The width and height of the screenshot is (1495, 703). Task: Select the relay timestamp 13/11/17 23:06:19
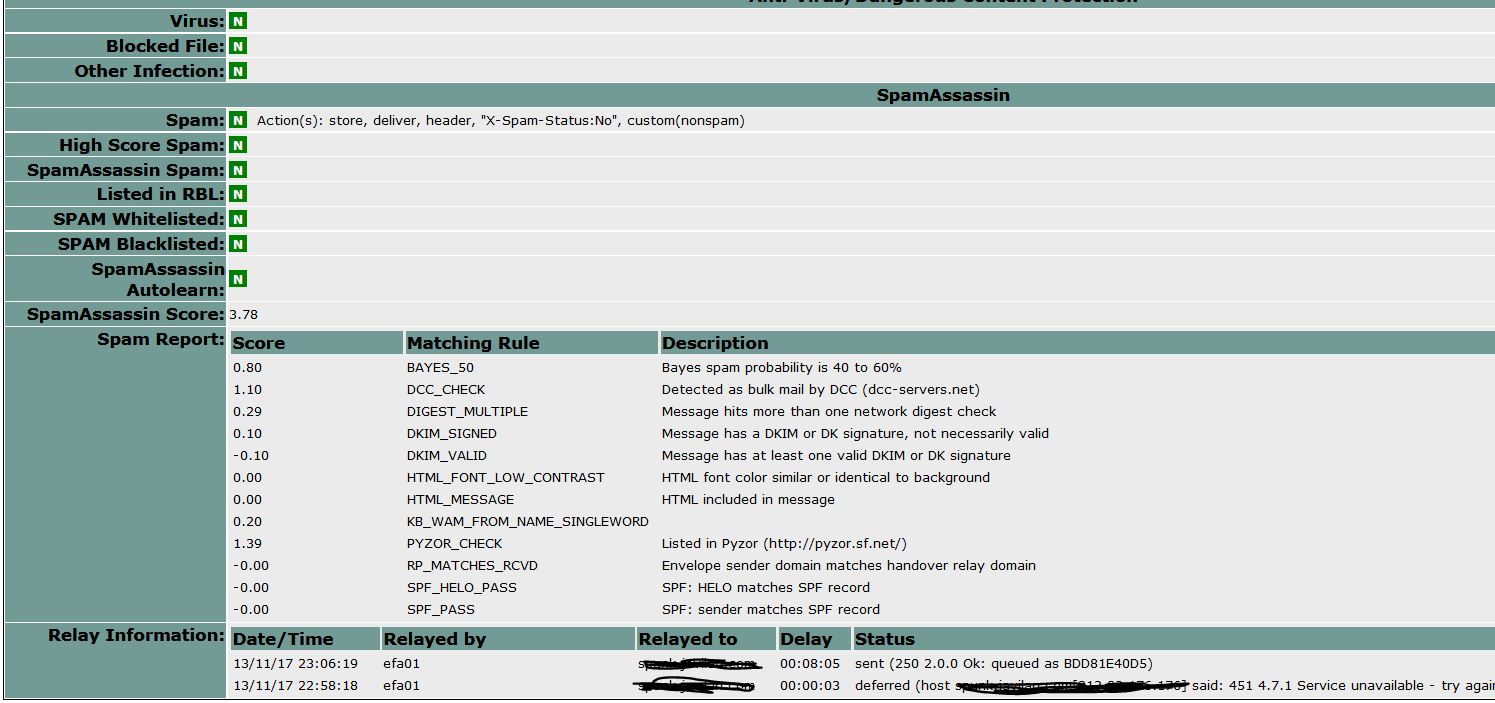(x=295, y=664)
